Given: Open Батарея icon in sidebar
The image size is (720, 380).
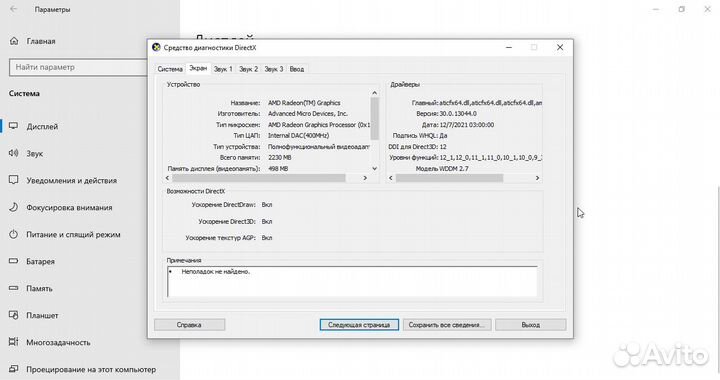Looking at the screenshot, I should pos(14,261).
